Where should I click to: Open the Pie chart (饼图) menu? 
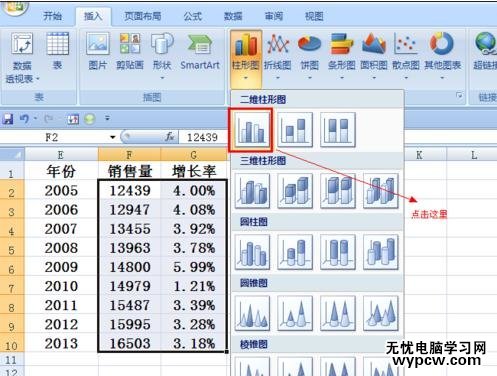[x=309, y=56]
